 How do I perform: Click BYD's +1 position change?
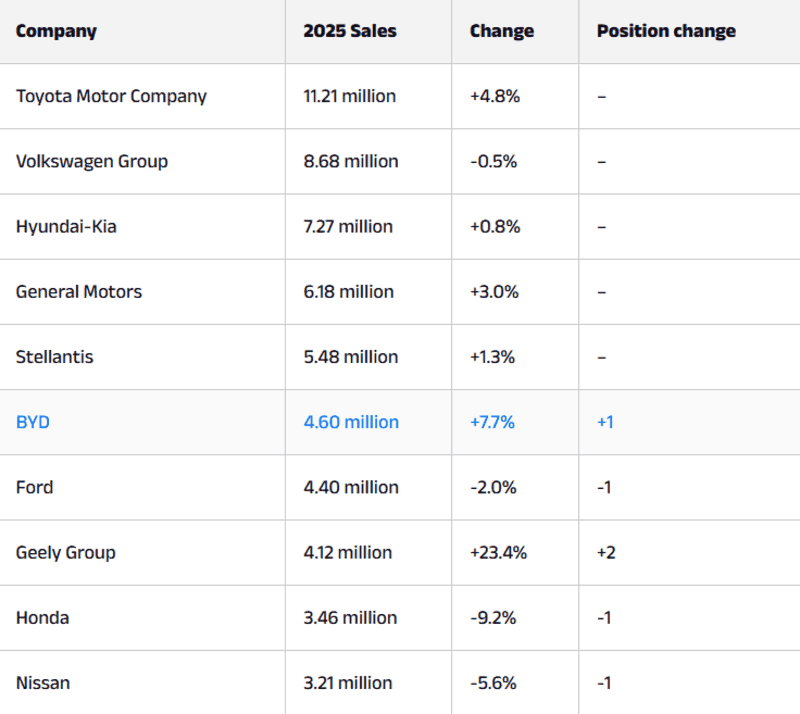605,422
